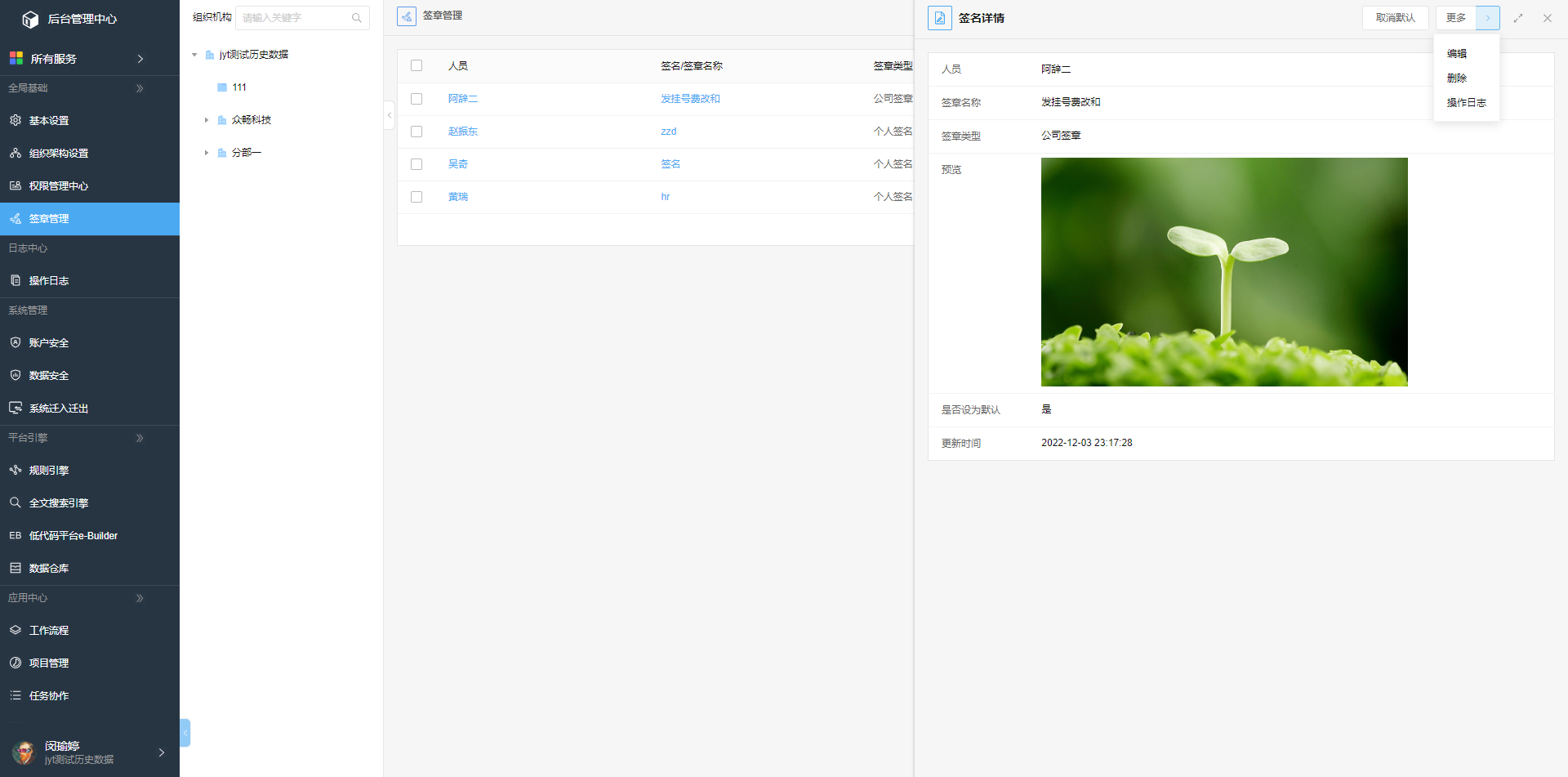This screenshot has height=777, width=1568.
Task: Collapse the left sidebar using blue handle
Action: (x=185, y=733)
